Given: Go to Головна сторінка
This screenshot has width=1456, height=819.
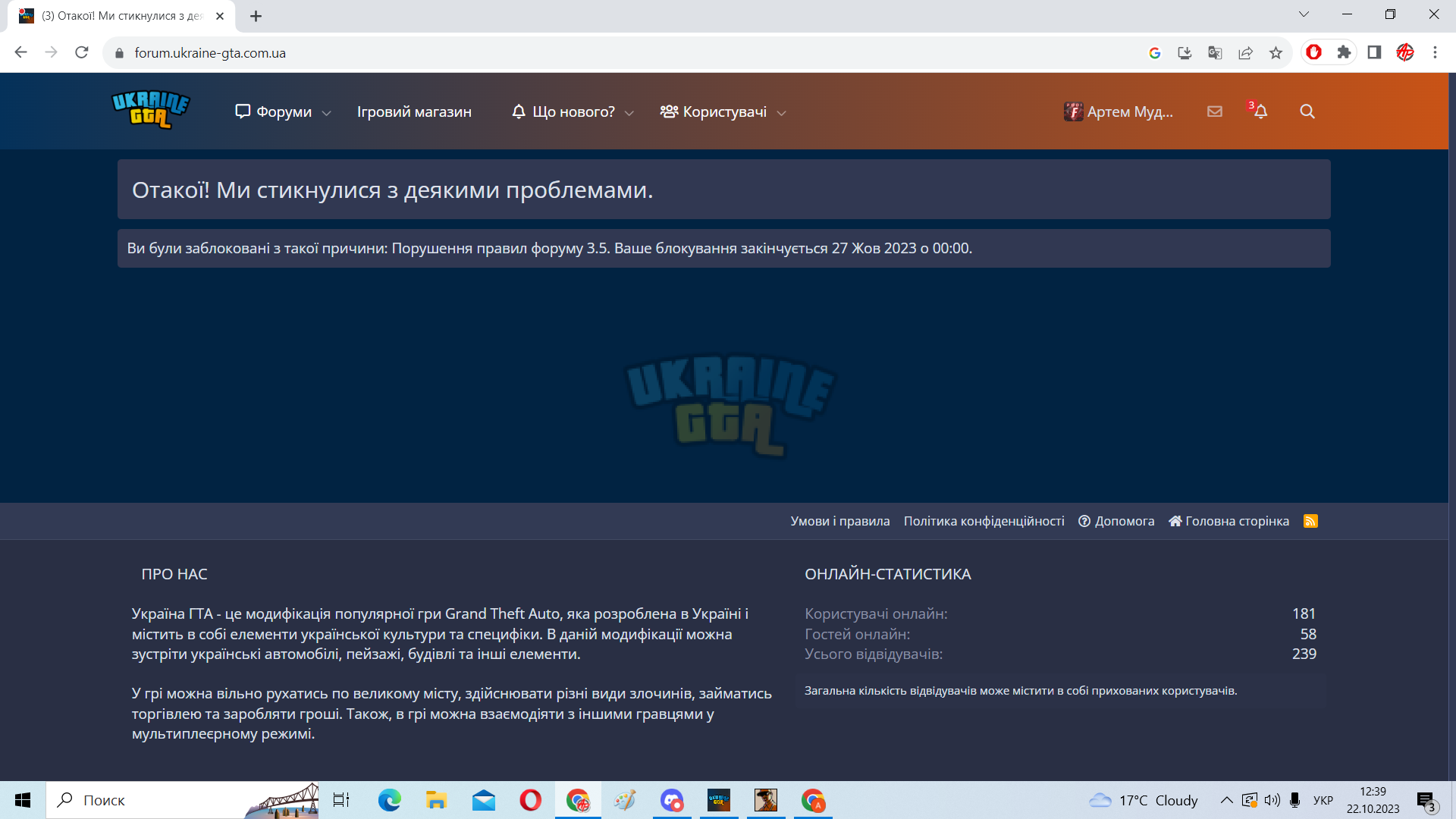Looking at the screenshot, I should click(x=1228, y=521).
